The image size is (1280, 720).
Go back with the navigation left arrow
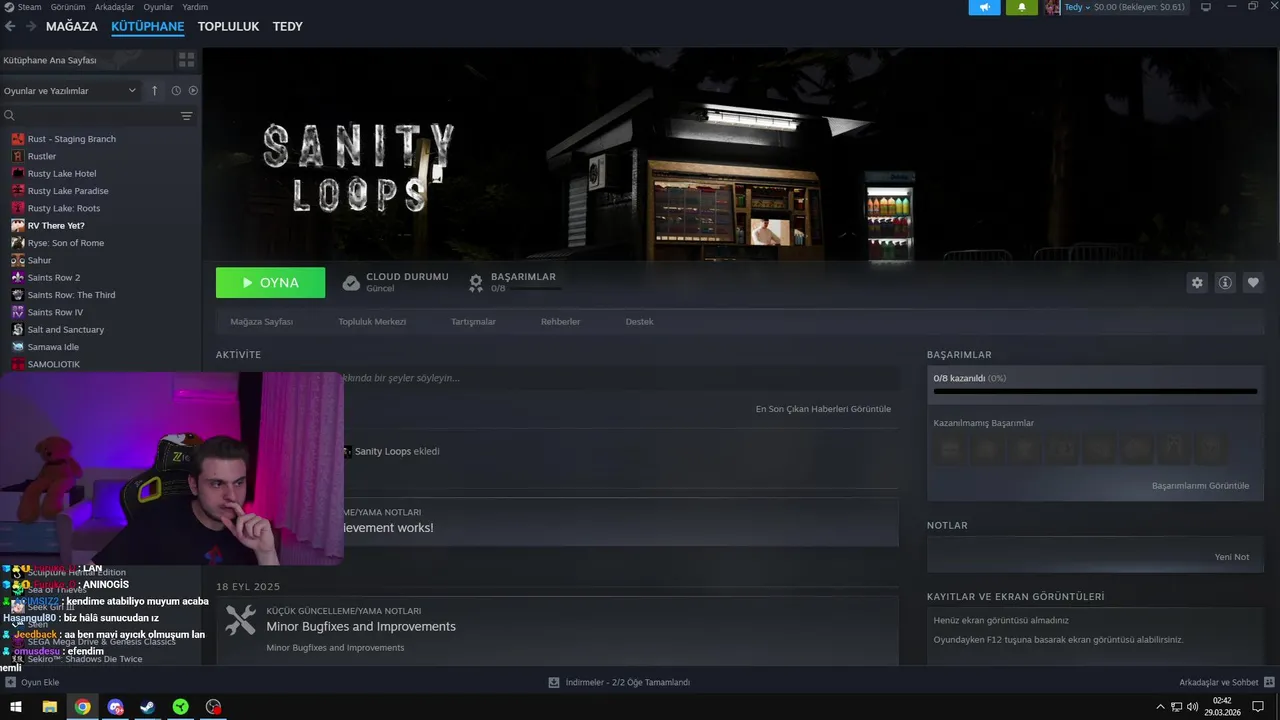click(10, 26)
